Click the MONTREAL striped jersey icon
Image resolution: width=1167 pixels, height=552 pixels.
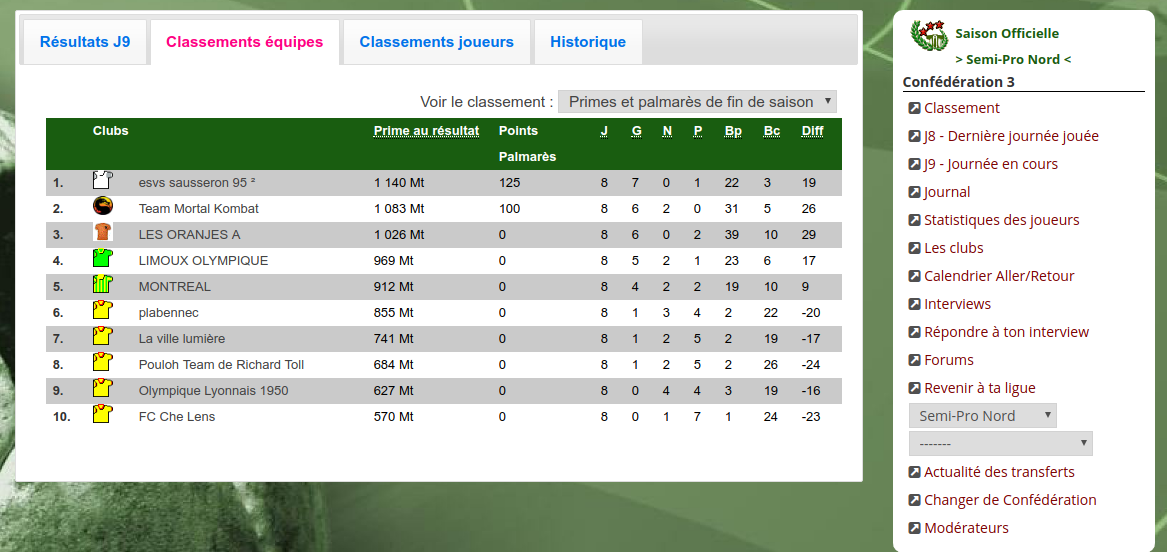tap(102, 284)
